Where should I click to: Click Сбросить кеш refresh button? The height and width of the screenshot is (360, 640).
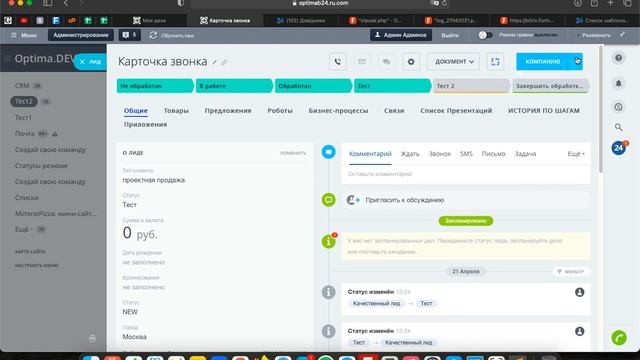tap(171, 36)
